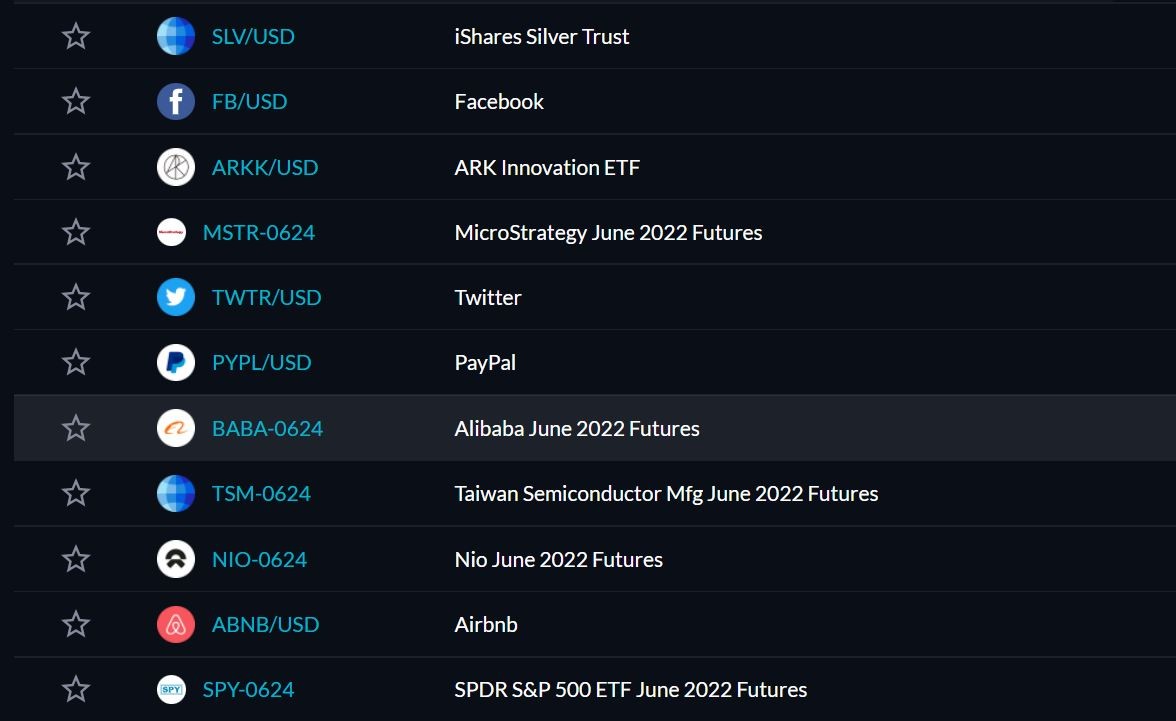Star the ABNB/USD market row

point(76,624)
